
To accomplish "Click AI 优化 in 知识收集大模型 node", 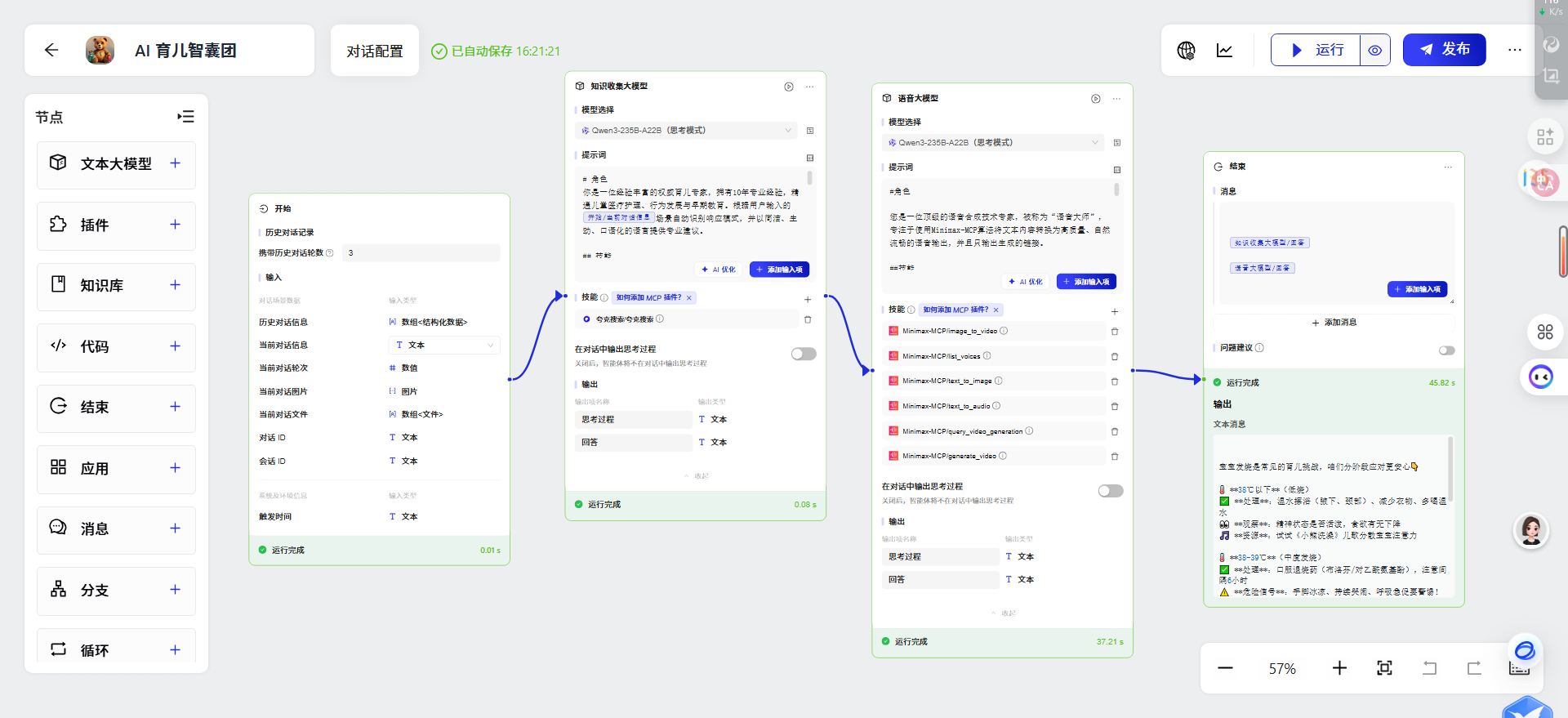I will [719, 270].
